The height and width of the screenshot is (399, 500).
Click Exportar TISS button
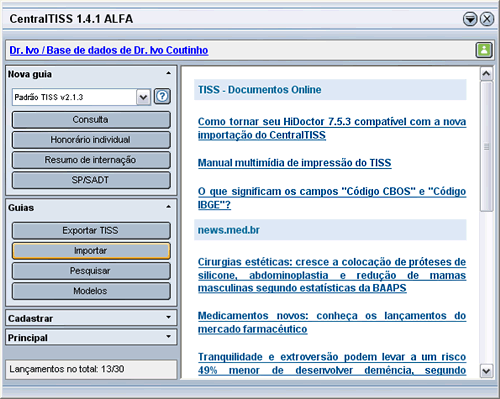point(91,231)
